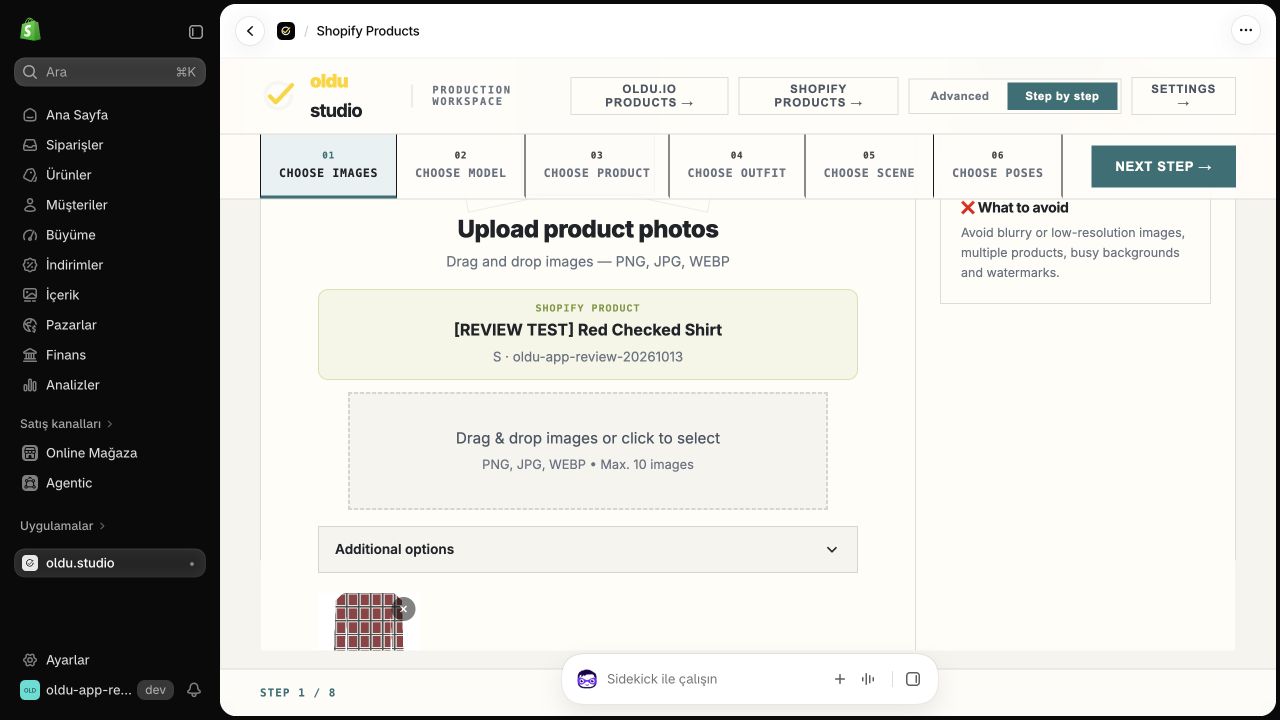
Task: Open Büyüme growth megaphone icon
Action: click(30, 235)
